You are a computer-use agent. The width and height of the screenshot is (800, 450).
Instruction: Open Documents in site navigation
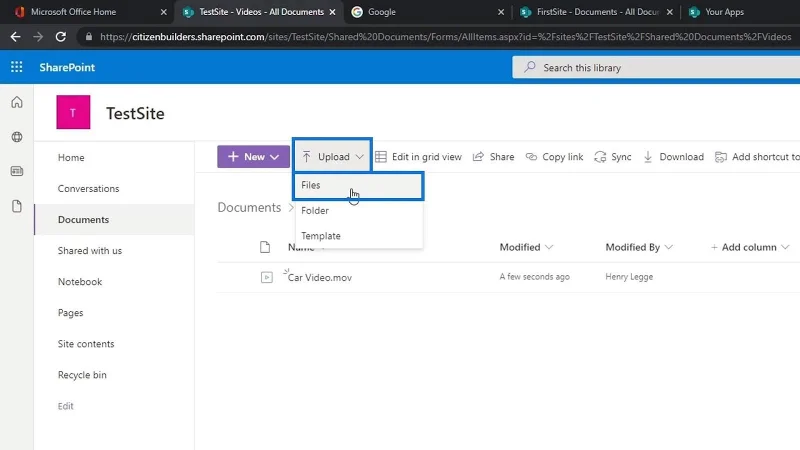pyautogui.click(x=83, y=220)
